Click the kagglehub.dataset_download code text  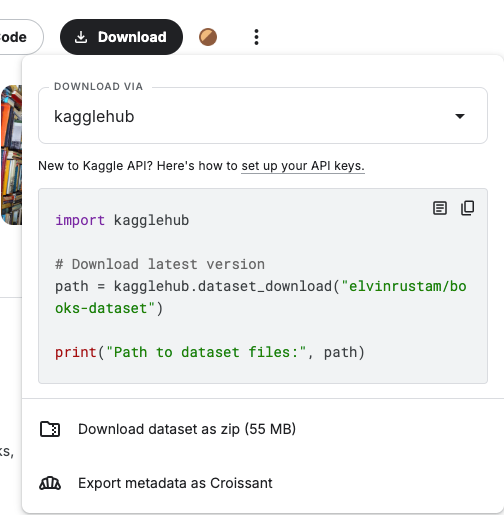(x=223, y=287)
